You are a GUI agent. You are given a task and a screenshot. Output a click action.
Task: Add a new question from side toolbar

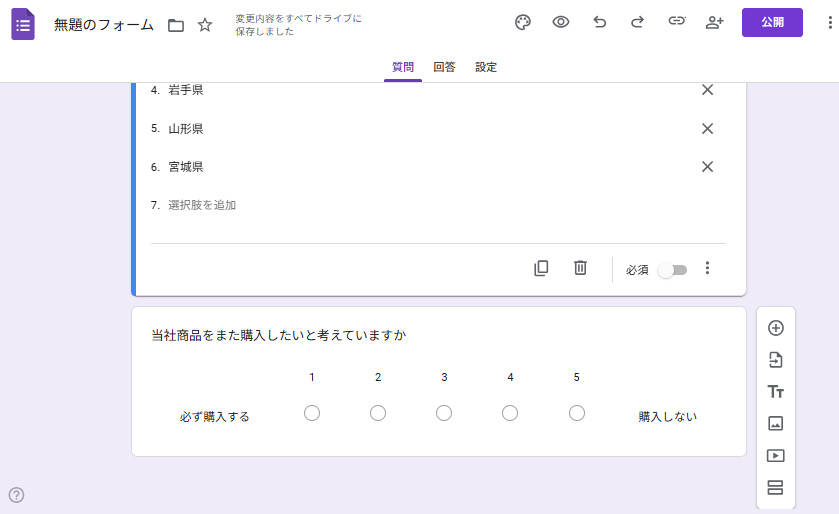coord(775,328)
